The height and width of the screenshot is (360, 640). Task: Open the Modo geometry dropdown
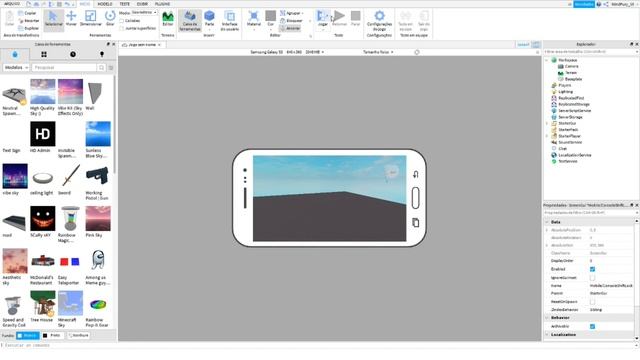144,13
